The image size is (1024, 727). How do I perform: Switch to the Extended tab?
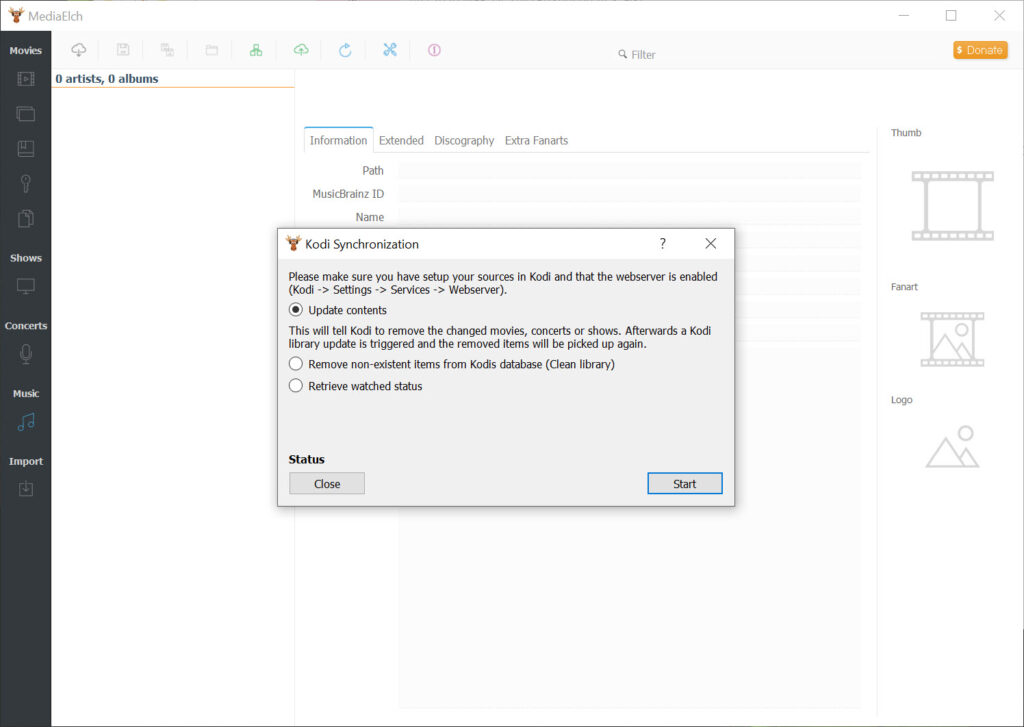(x=401, y=140)
